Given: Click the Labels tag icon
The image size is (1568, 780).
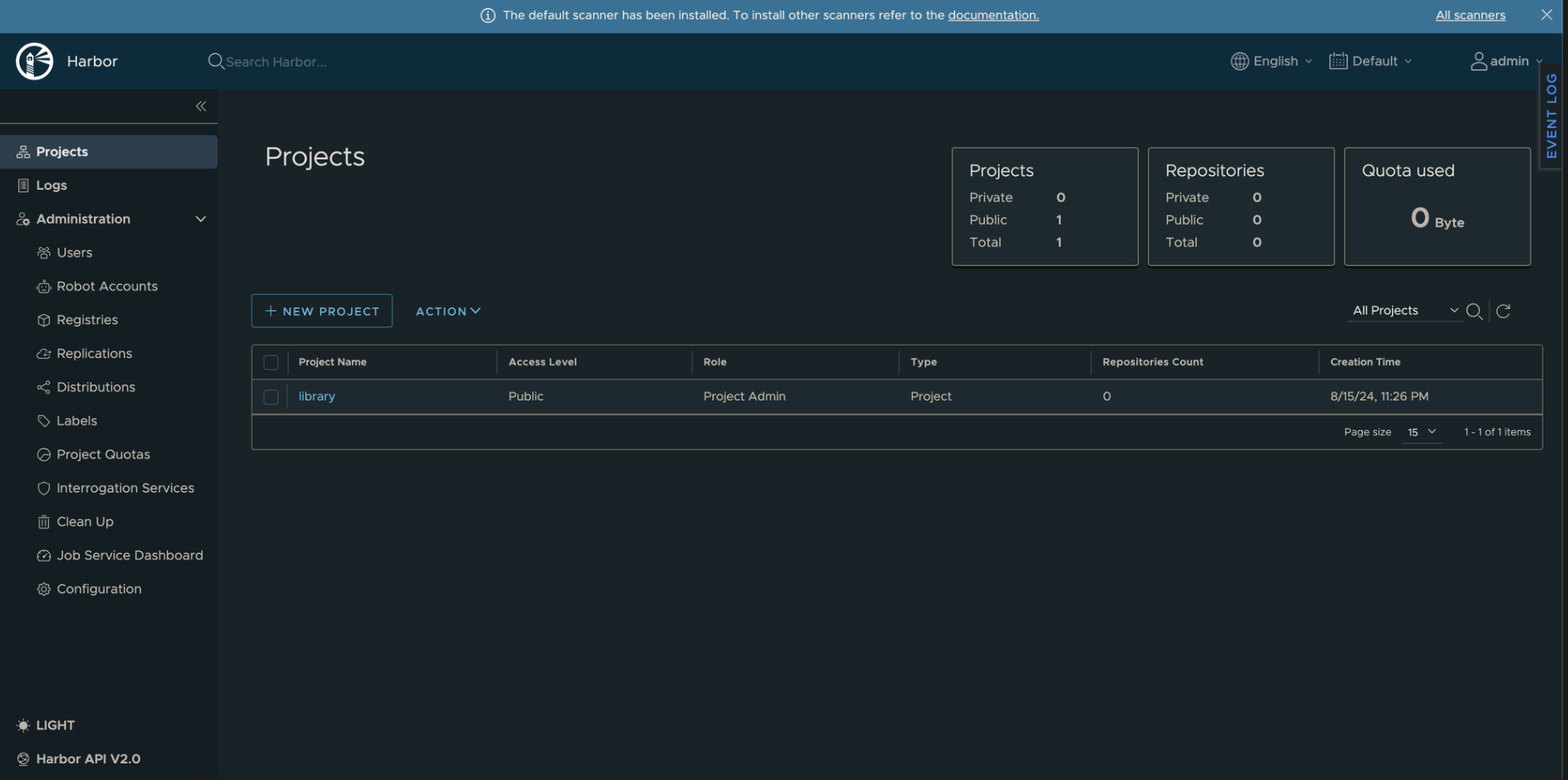Looking at the screenshot, I should [44, 421].
